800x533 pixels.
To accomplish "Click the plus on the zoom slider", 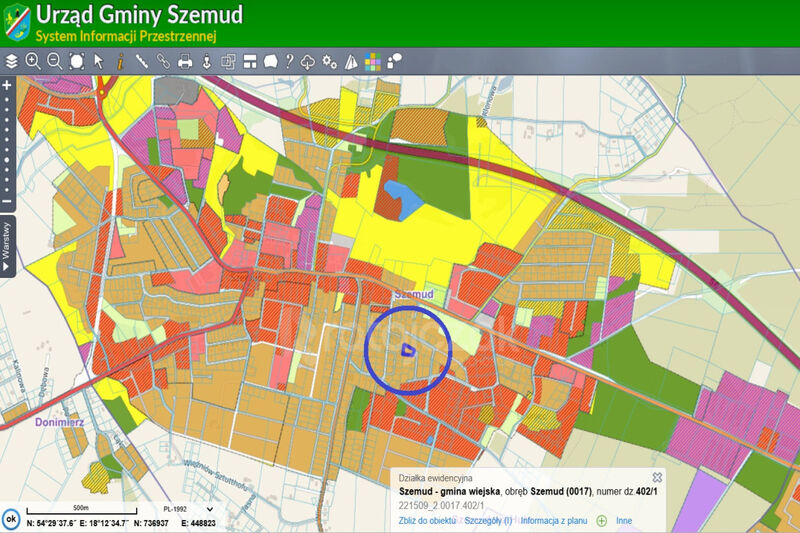I will (7, 85).
